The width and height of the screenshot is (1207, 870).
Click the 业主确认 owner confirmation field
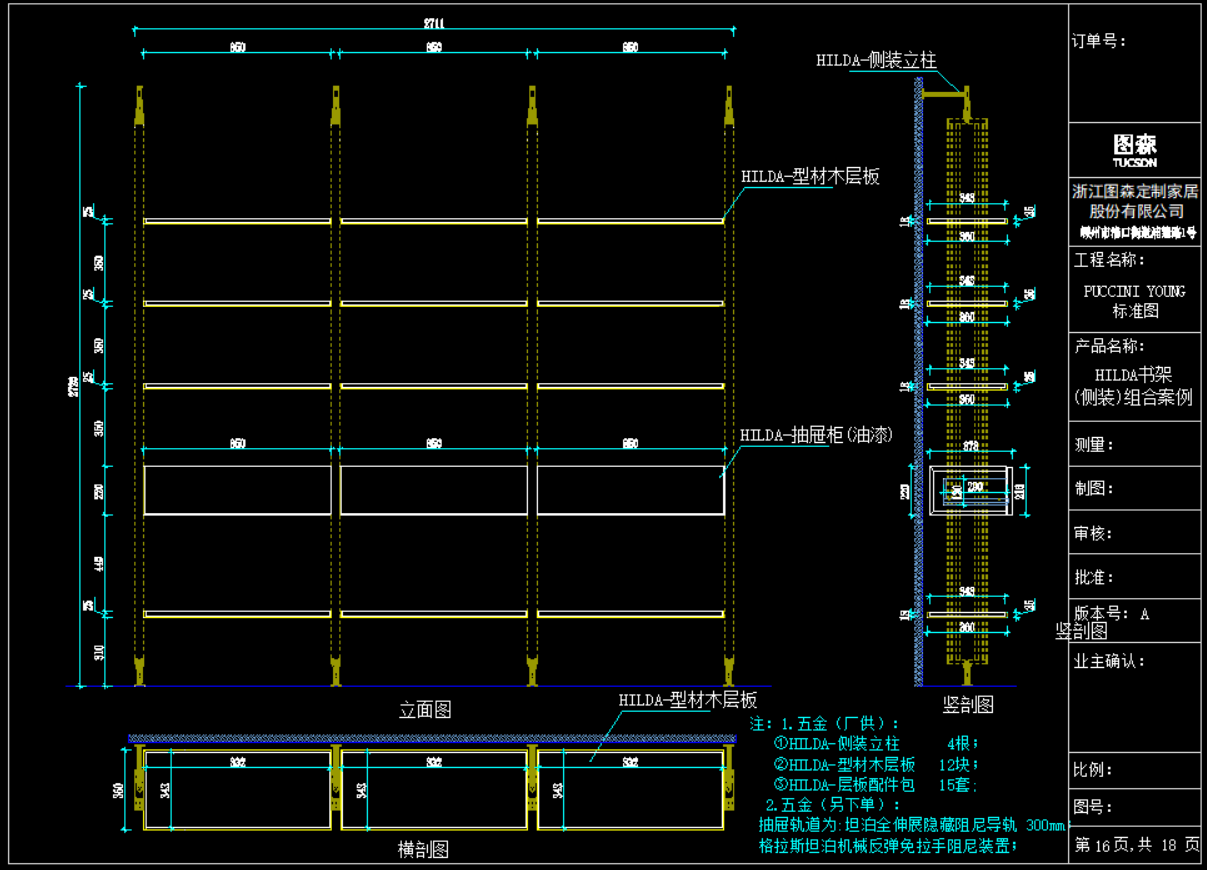click(1109, 661)
